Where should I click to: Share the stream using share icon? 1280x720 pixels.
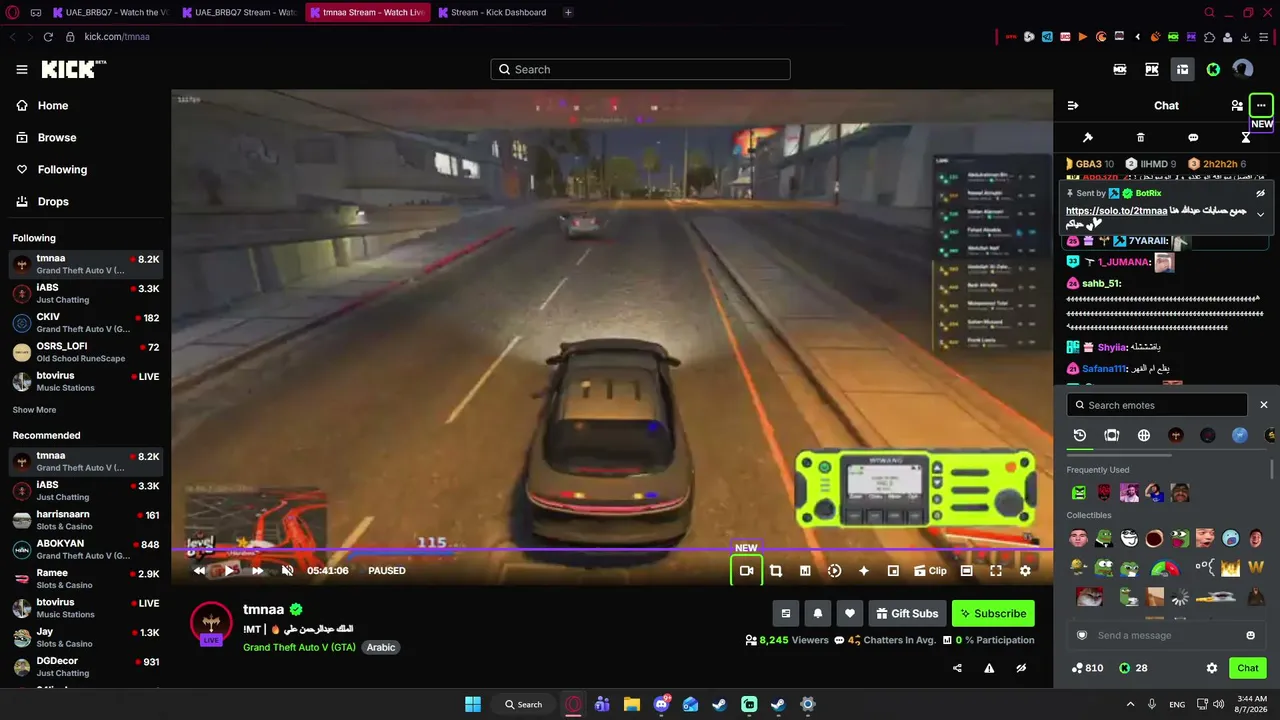point(958,668)
